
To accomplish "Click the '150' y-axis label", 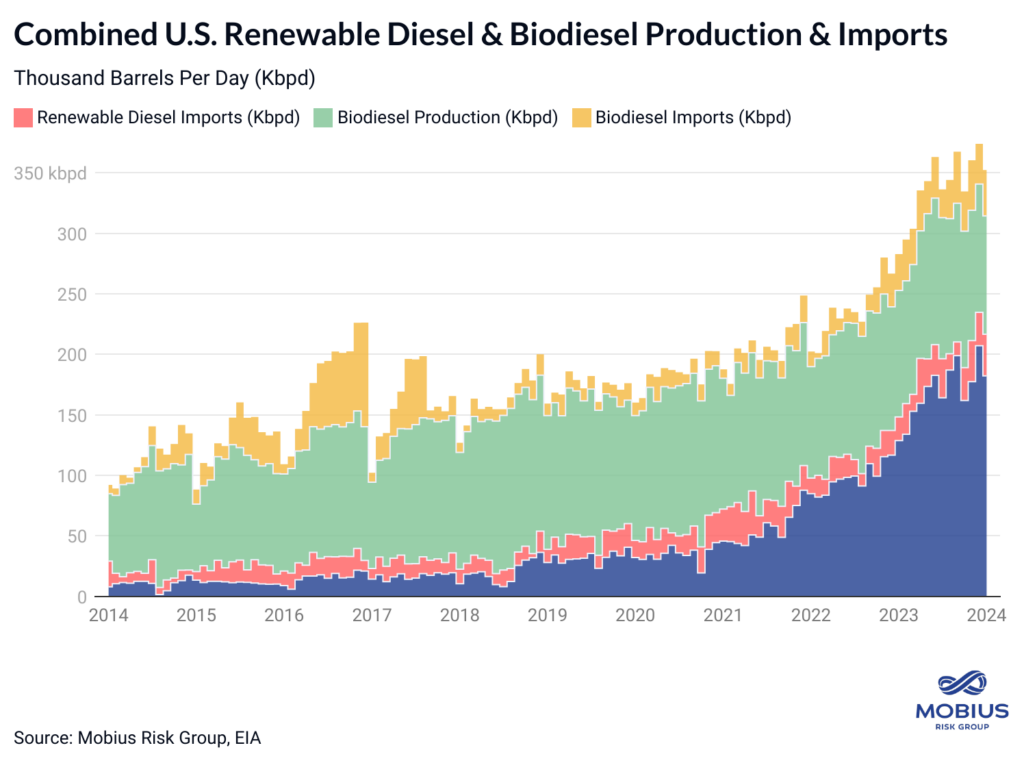I will (72, 415).
